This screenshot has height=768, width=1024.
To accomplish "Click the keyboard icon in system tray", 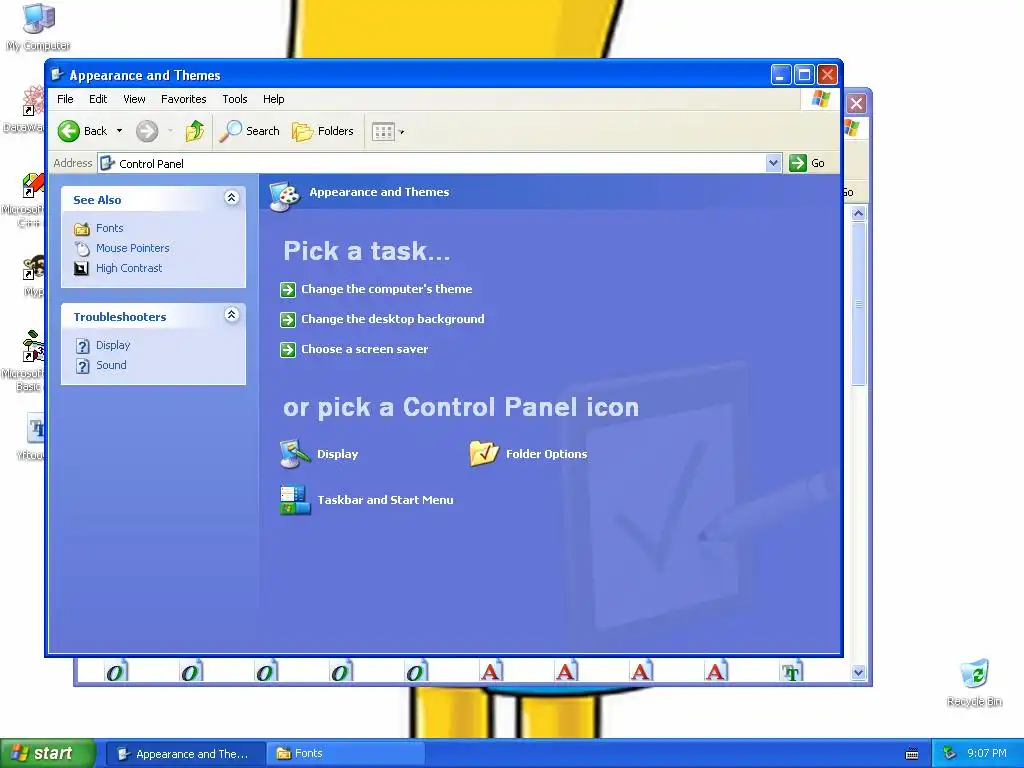I will pyautogui.click(x=912, y=754).
